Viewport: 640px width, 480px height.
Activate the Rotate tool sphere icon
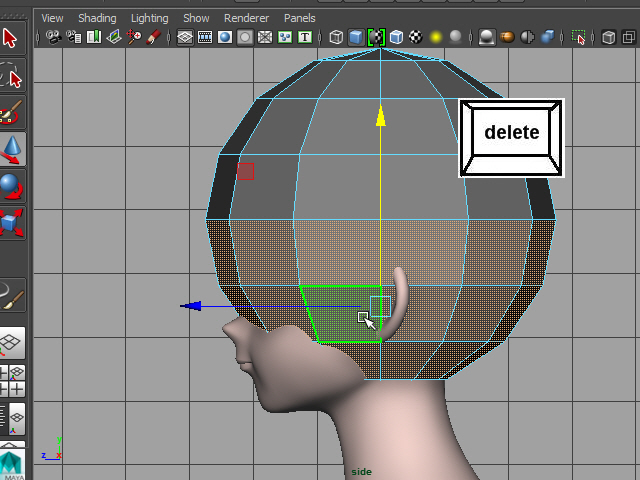pos(11,187)
